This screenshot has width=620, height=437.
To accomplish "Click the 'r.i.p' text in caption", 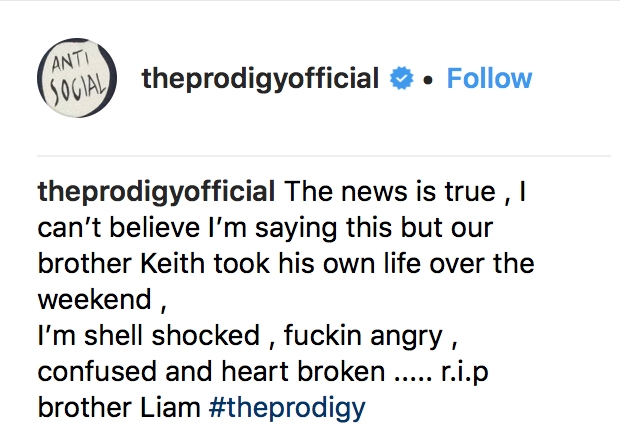I will [464, 373].
